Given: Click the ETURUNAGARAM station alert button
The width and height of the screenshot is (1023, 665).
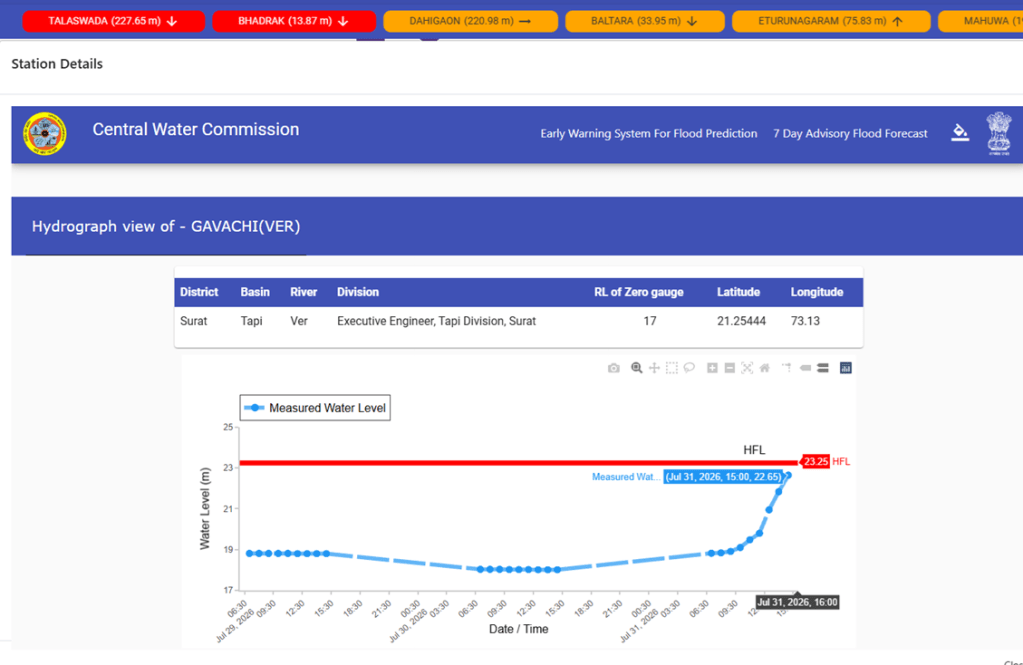Looking at the screenshot, I should (831, 21).
